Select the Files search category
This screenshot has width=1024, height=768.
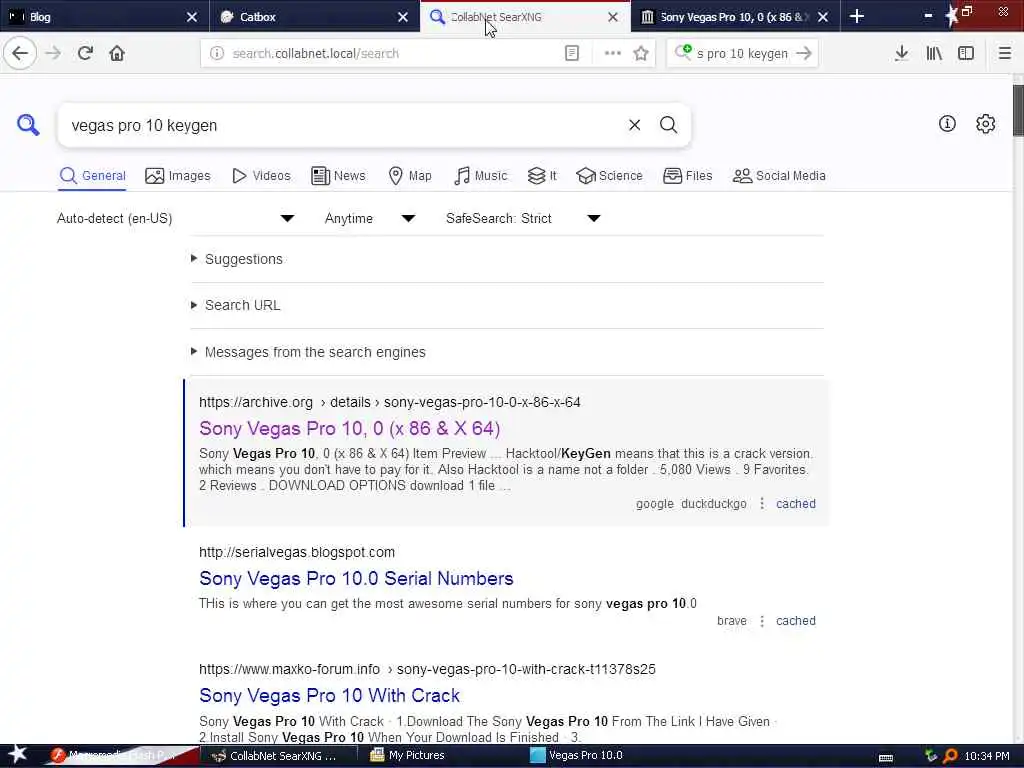[688, 176]
